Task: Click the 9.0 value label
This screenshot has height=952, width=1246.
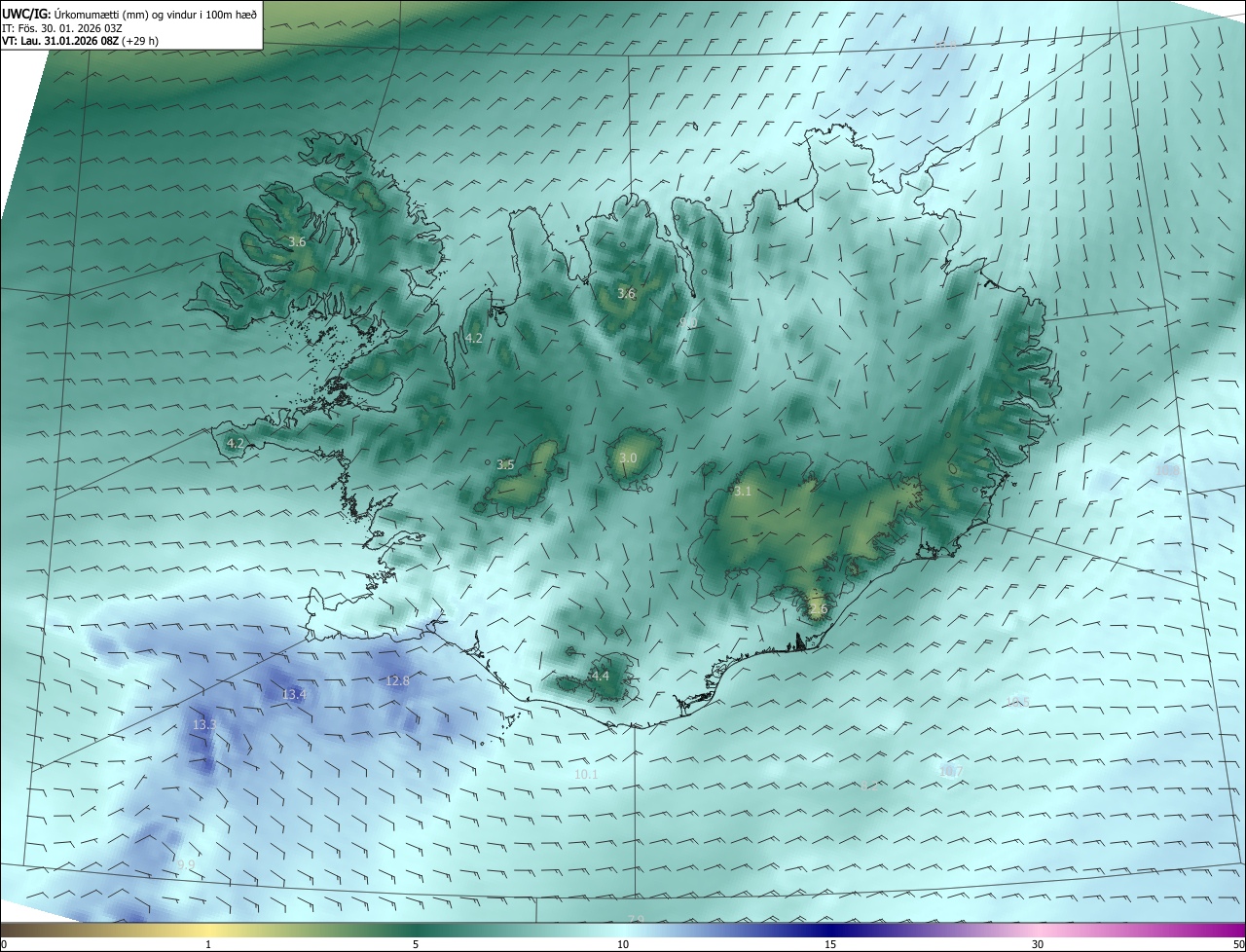Action: 687,322
